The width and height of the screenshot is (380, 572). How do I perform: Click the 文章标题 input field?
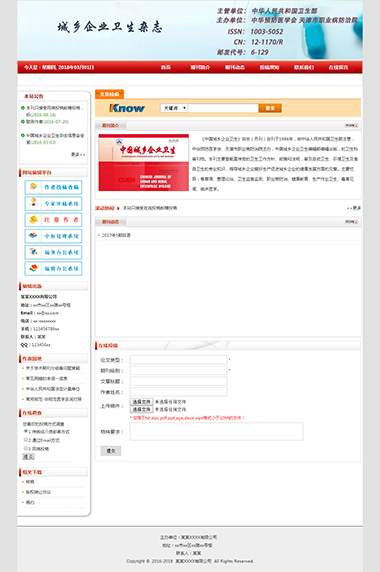coord(179,381)
